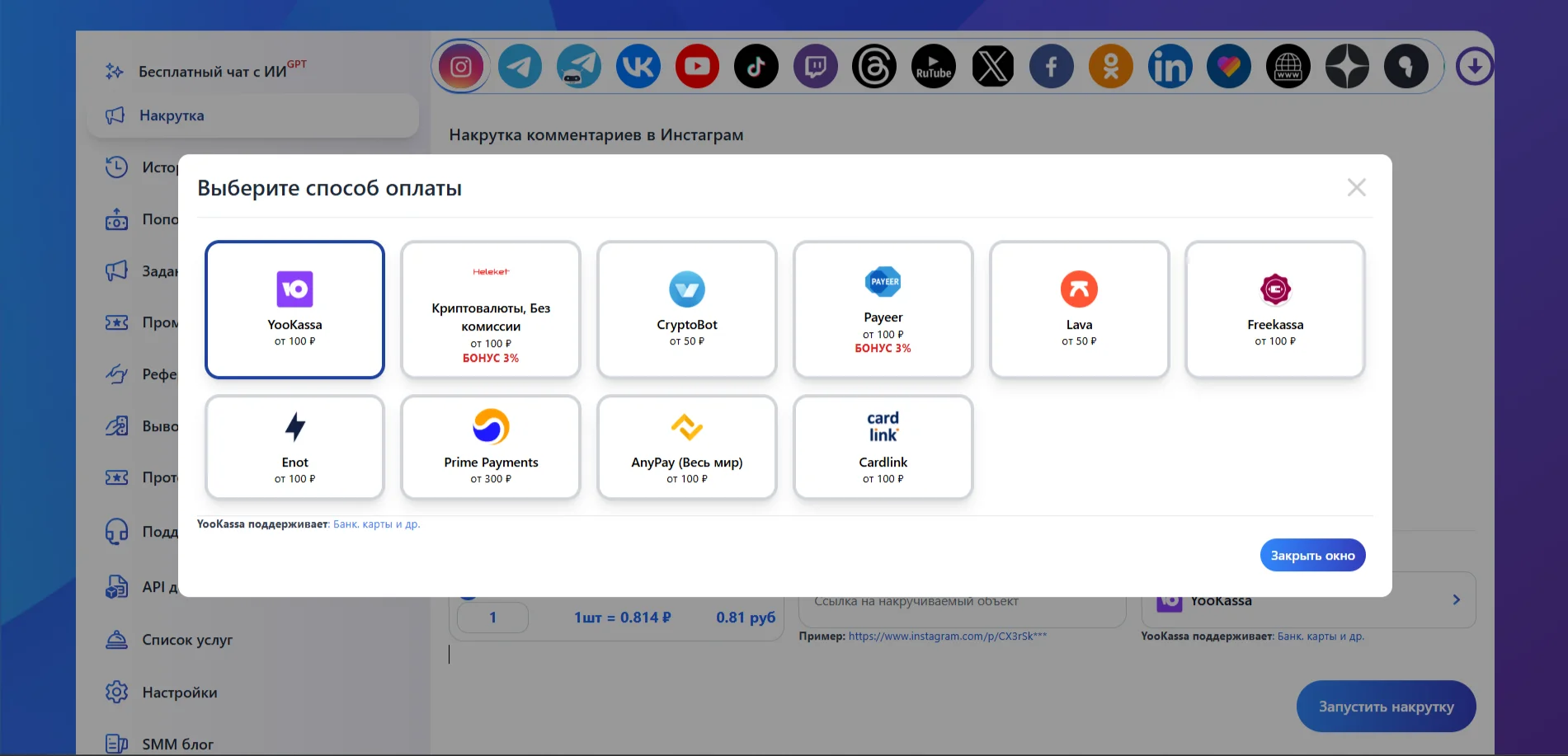Click the Запустить накрутку button
Viewport: 1568px width, 756px height.
point(1386,707)
